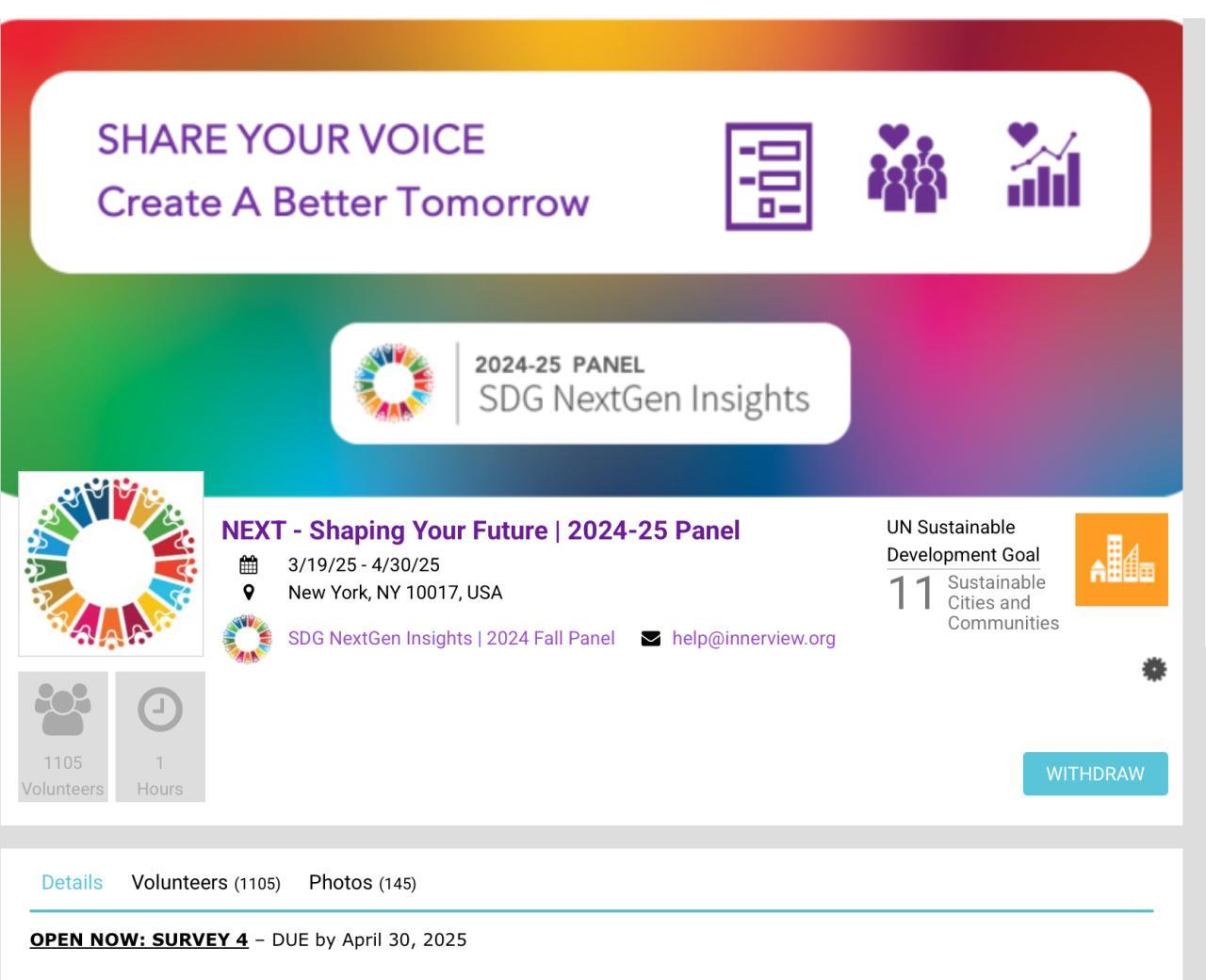Switch to the Volunteers (1105) tab
1206x980 pixels.
(x=205, y=883)
